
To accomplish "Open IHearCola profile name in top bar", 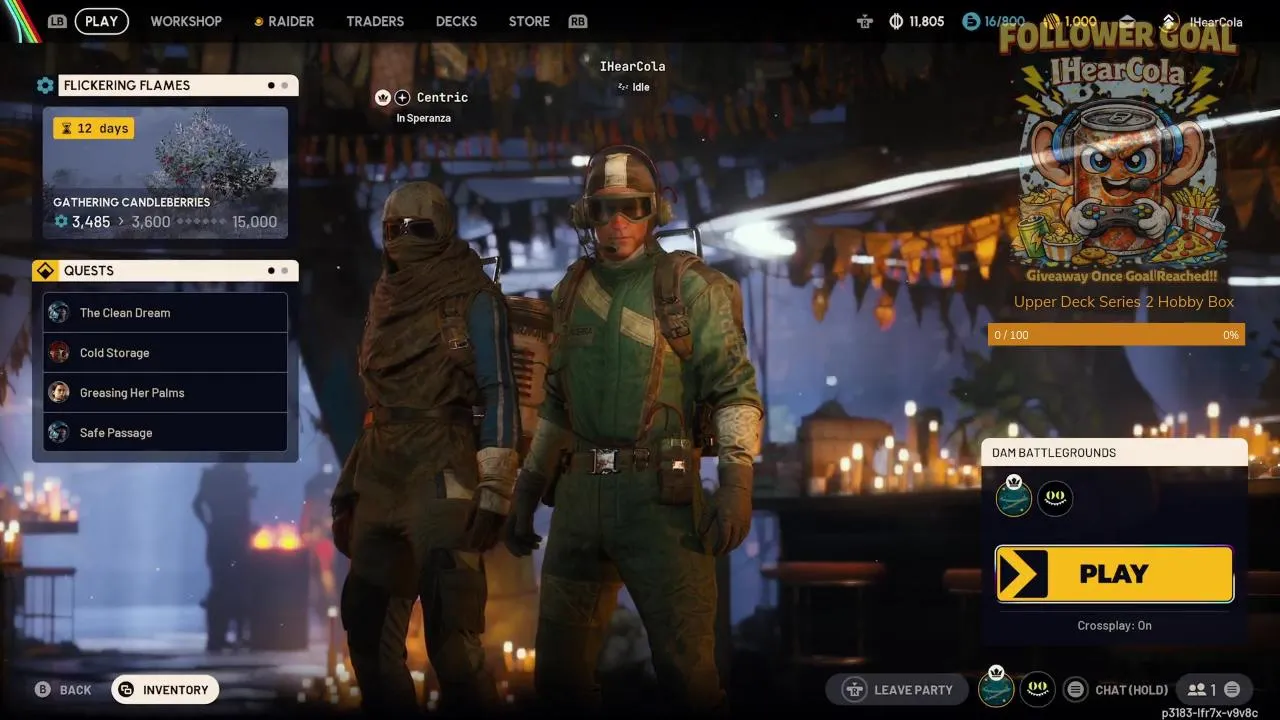I will (x=1216, y=22).
